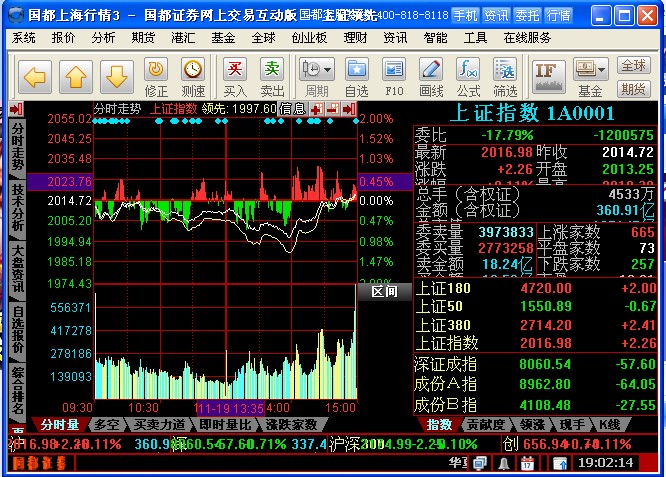Switch to the 多空 bottom tab
This screenshot has height=477, width=666.
[x=107, y=424]
